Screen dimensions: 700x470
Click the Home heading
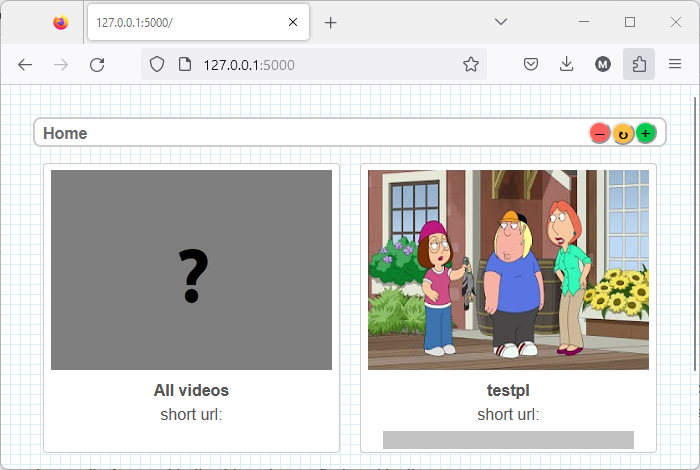click(65, 133)
